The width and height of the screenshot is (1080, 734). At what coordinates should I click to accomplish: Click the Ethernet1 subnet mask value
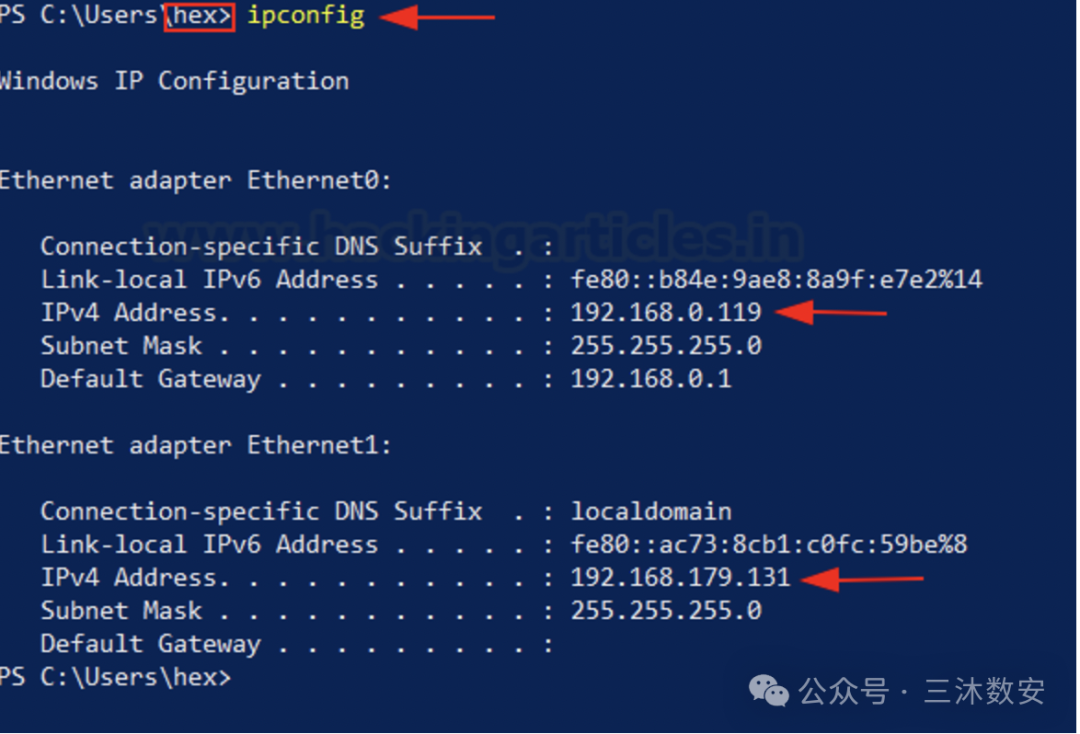[665, 611]
